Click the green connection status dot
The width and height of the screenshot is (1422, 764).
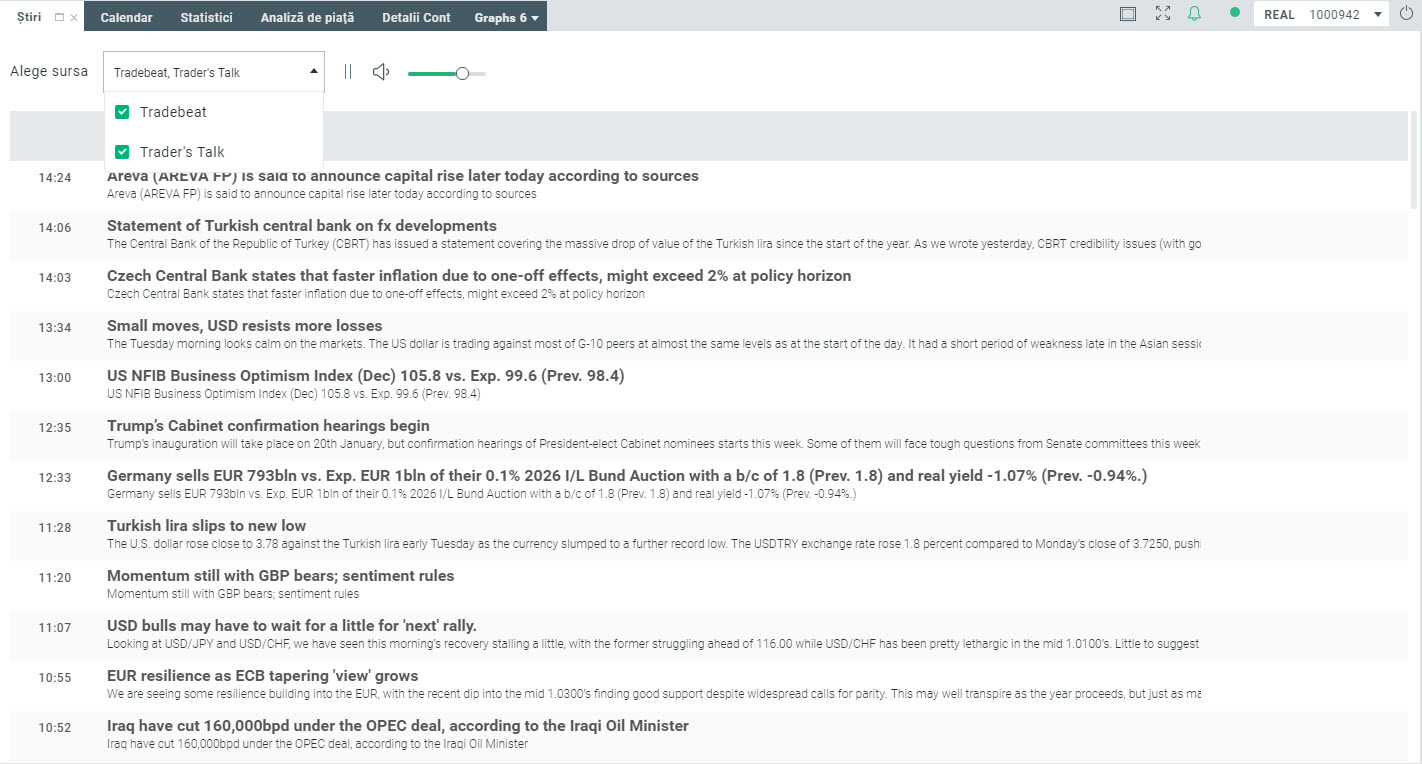pos(1234,13)
